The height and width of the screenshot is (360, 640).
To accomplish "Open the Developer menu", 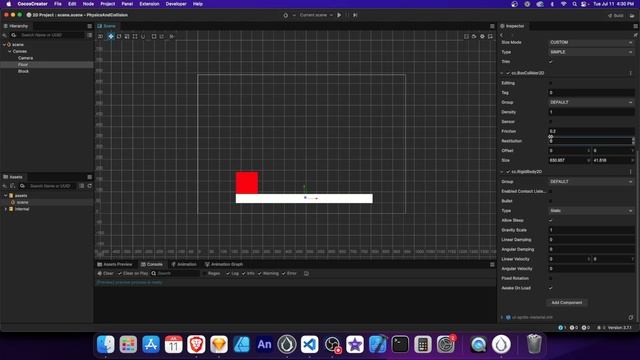I will pyautogui.click(x=176, y=4).
